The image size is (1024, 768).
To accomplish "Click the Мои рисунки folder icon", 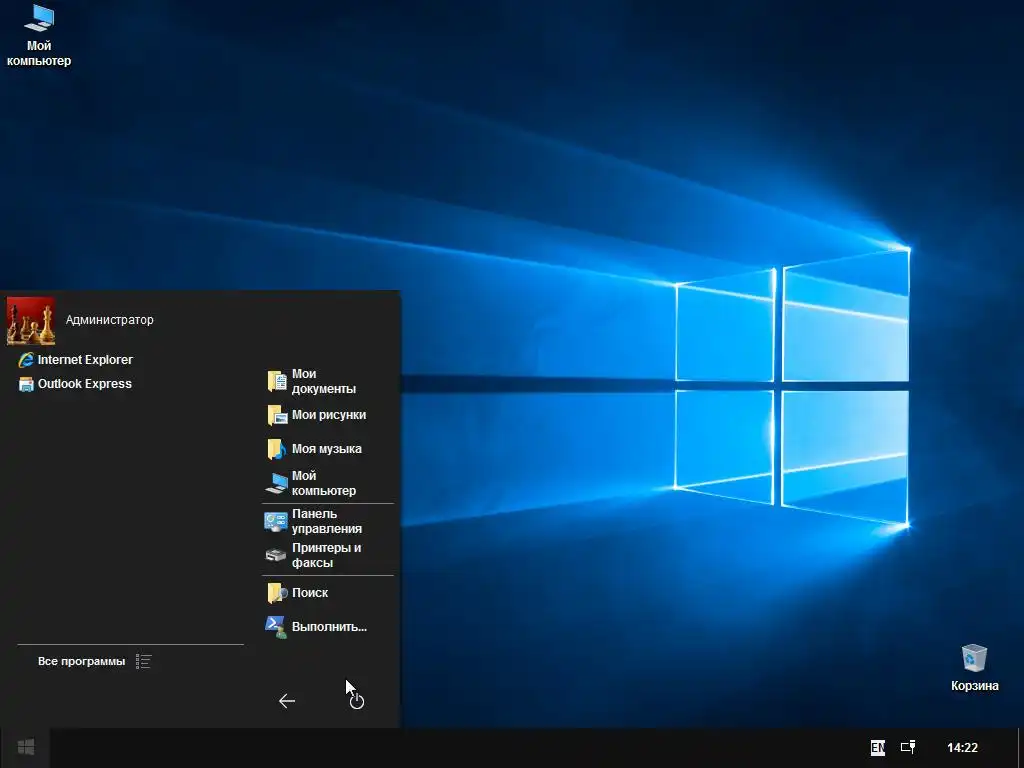I will [277, 415].
